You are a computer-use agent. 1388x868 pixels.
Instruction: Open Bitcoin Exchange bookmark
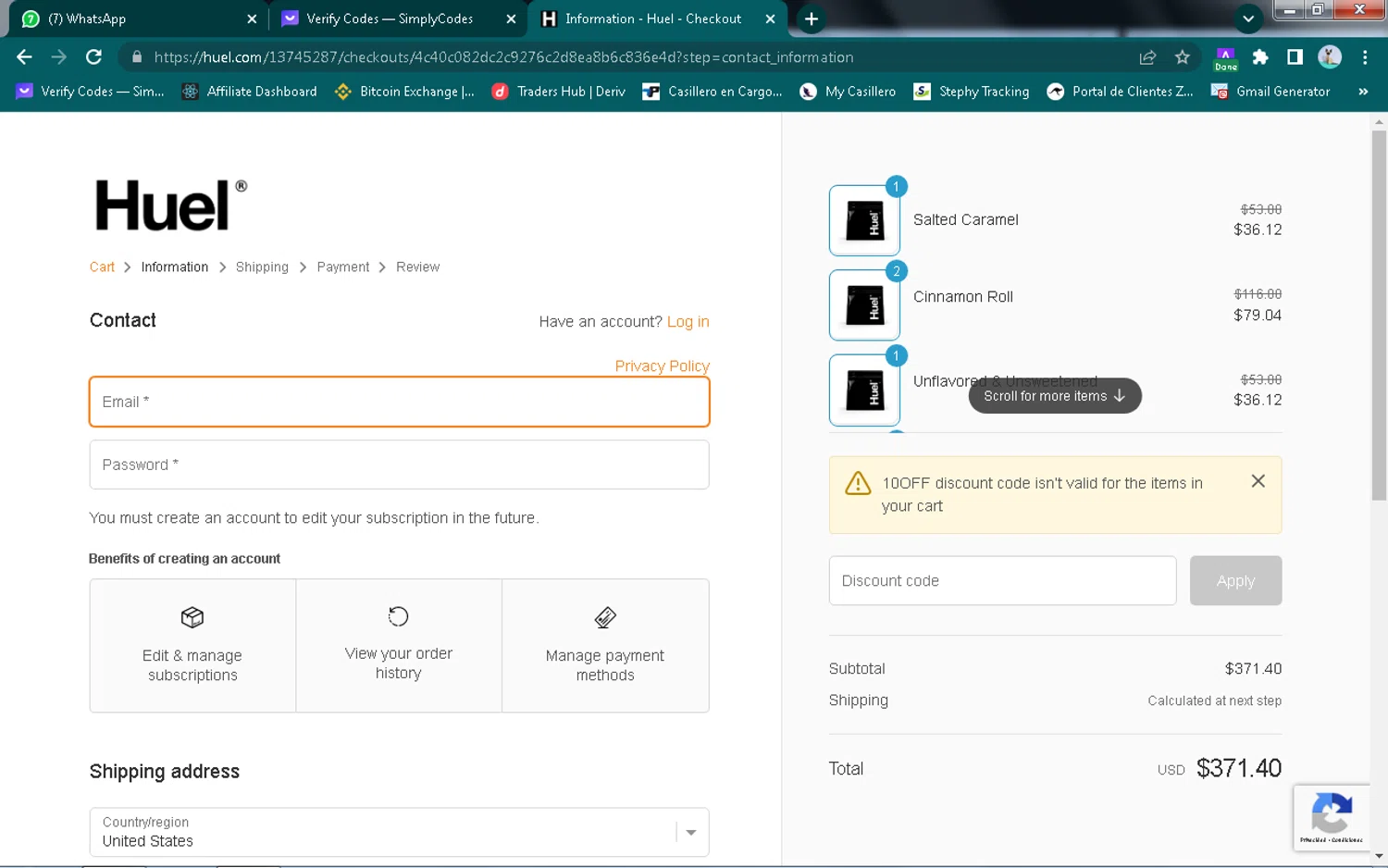(x=405, y=92)
